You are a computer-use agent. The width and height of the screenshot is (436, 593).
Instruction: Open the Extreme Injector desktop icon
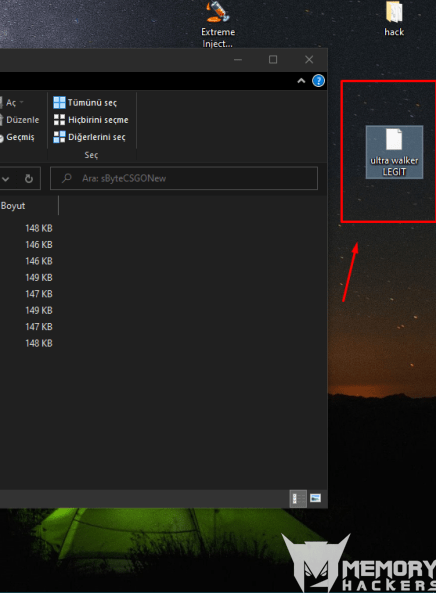(x=218, y=23)
